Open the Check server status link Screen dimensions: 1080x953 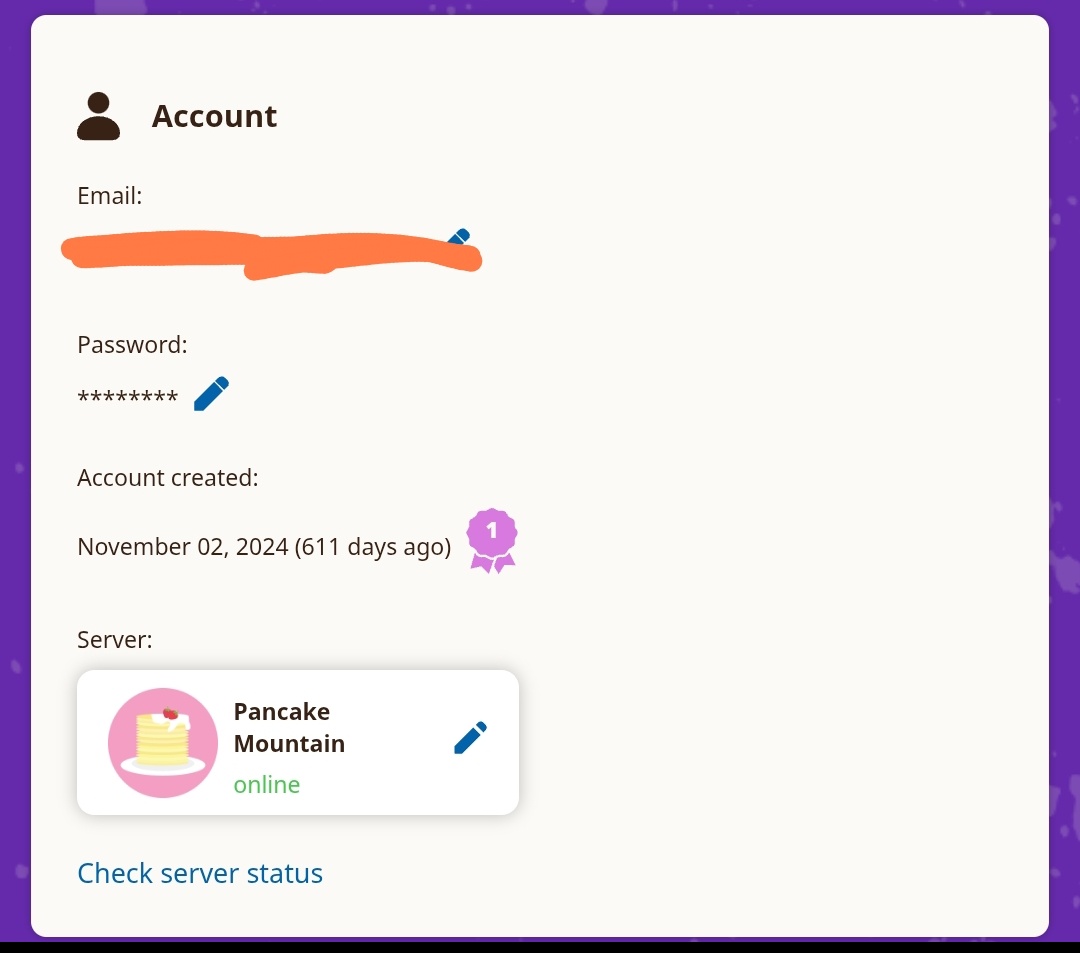coord(200,873)
